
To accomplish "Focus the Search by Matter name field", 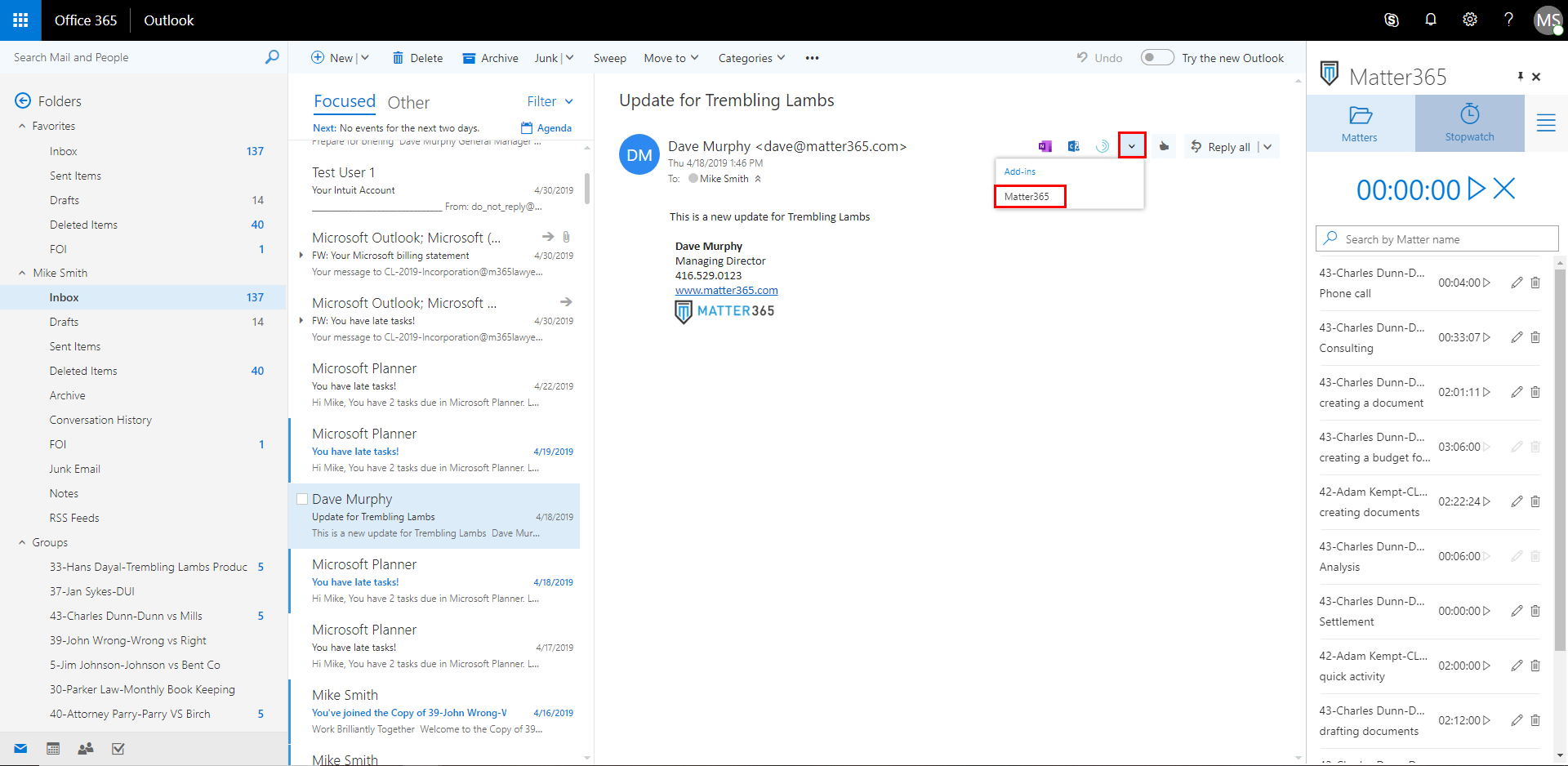I will click(1437, 238).
